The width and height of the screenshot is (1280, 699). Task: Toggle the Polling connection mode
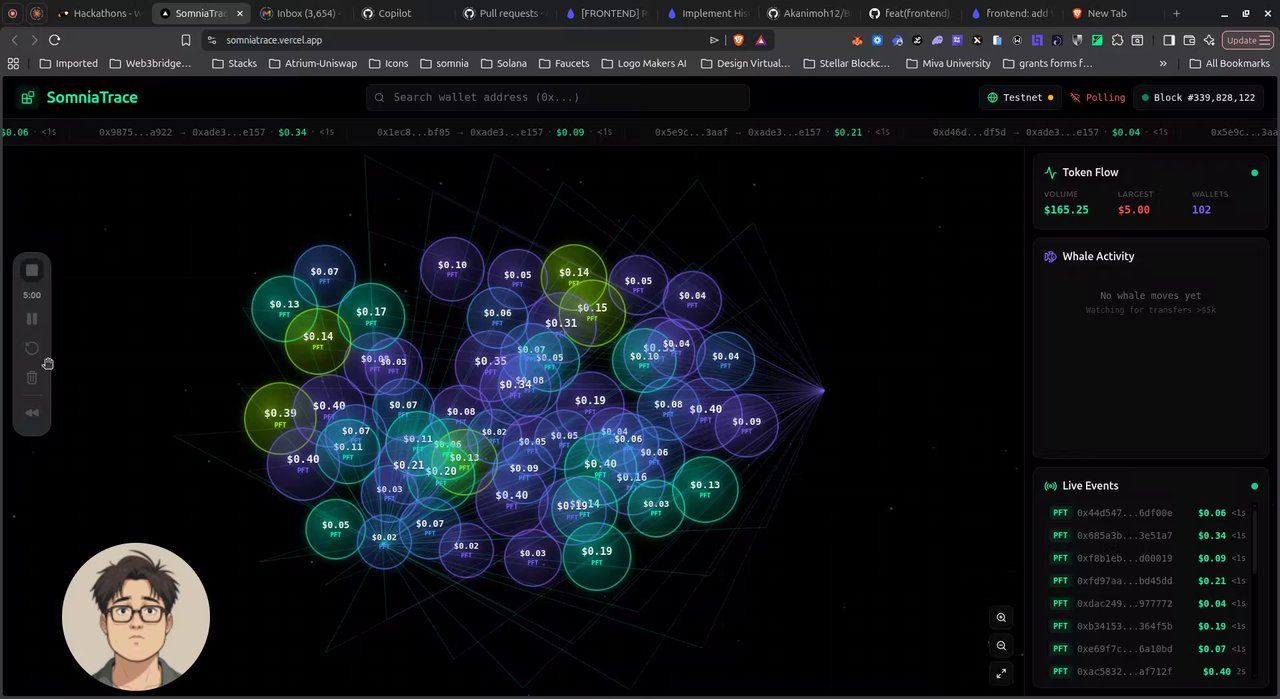[x=1097, y=98]
